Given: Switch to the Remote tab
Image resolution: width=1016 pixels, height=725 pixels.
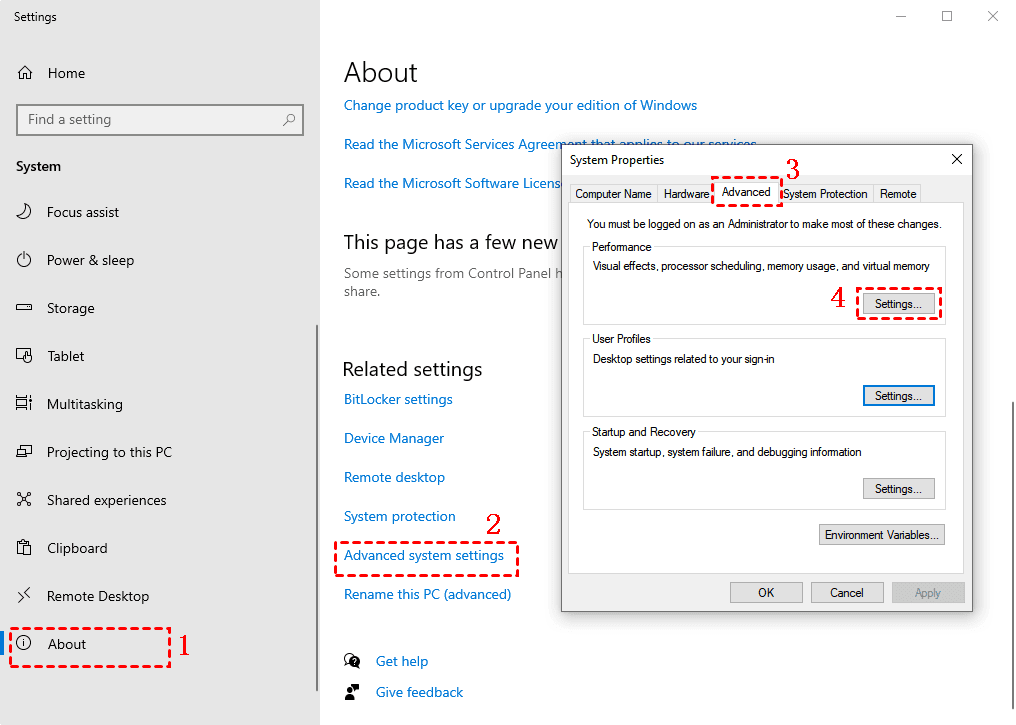Looking at the screenshot, I should (897, 193).
